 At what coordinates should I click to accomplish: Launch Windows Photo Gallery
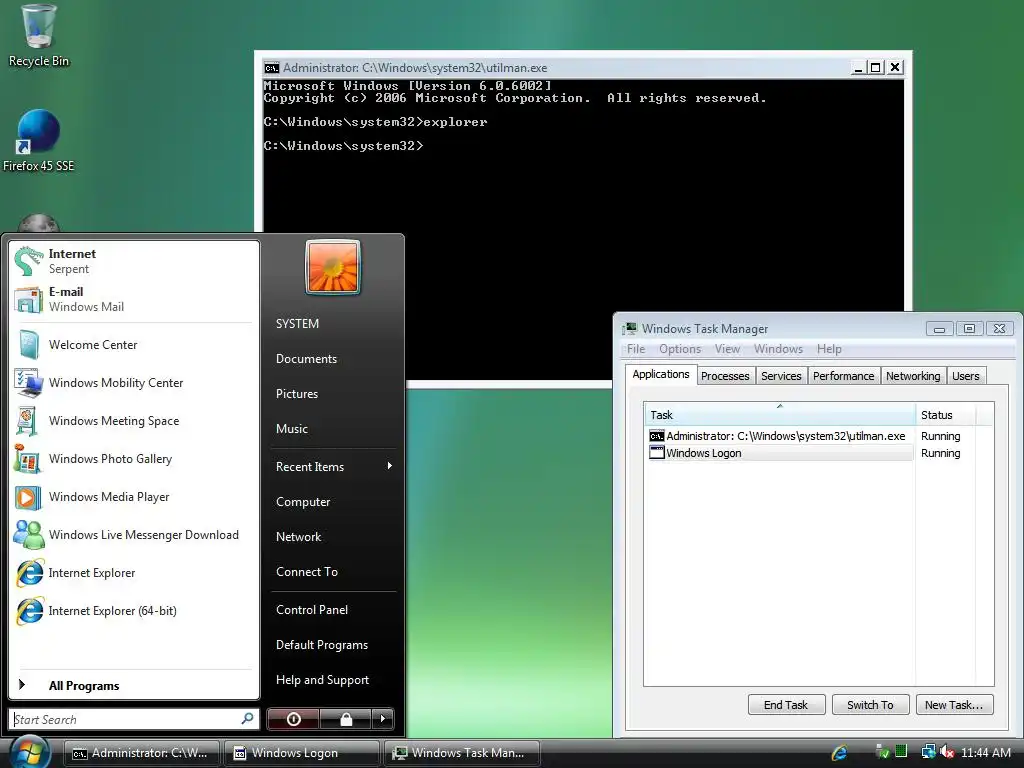pos(134,458)
